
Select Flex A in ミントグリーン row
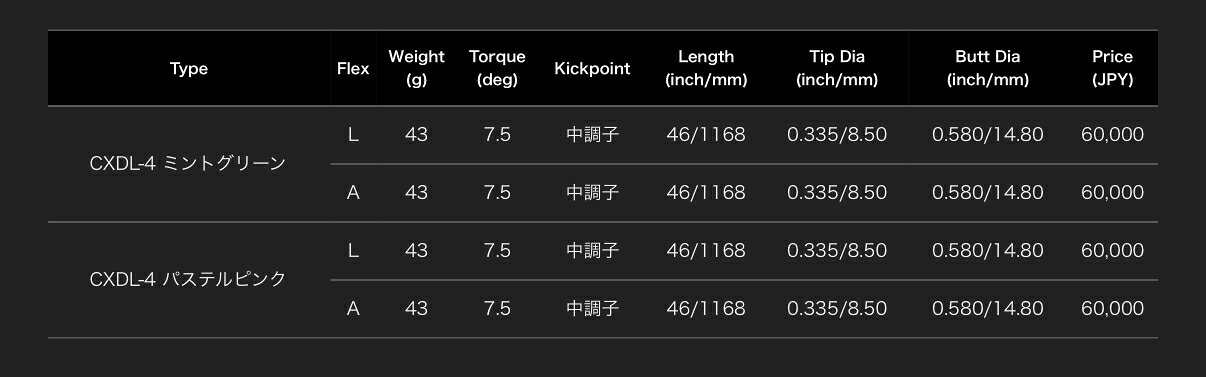[x=353, y=192]
